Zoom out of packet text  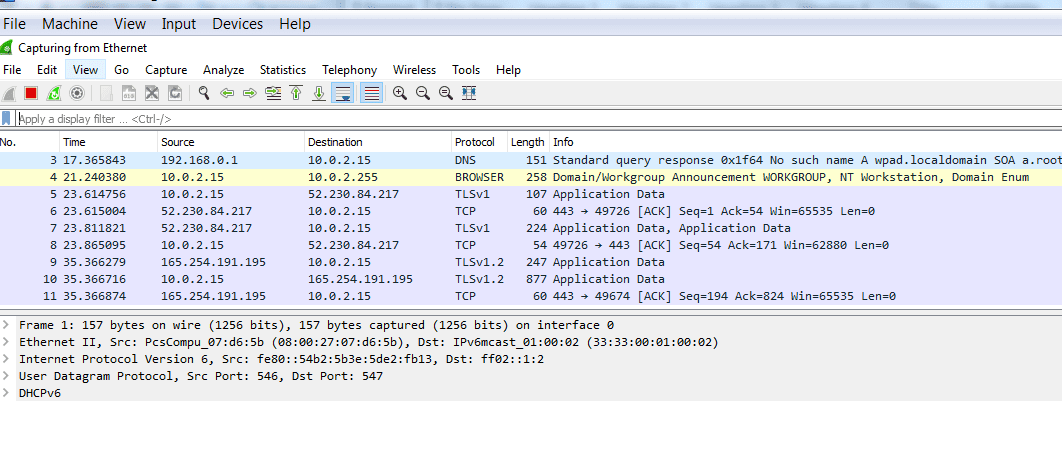pos(423,93)
